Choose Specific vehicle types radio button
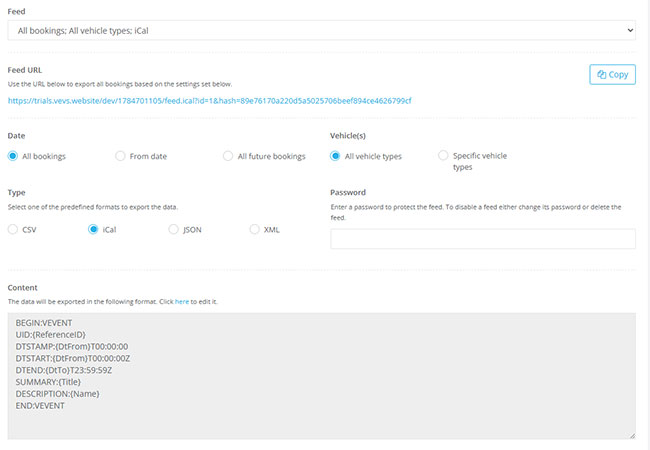 pos(443,155)
